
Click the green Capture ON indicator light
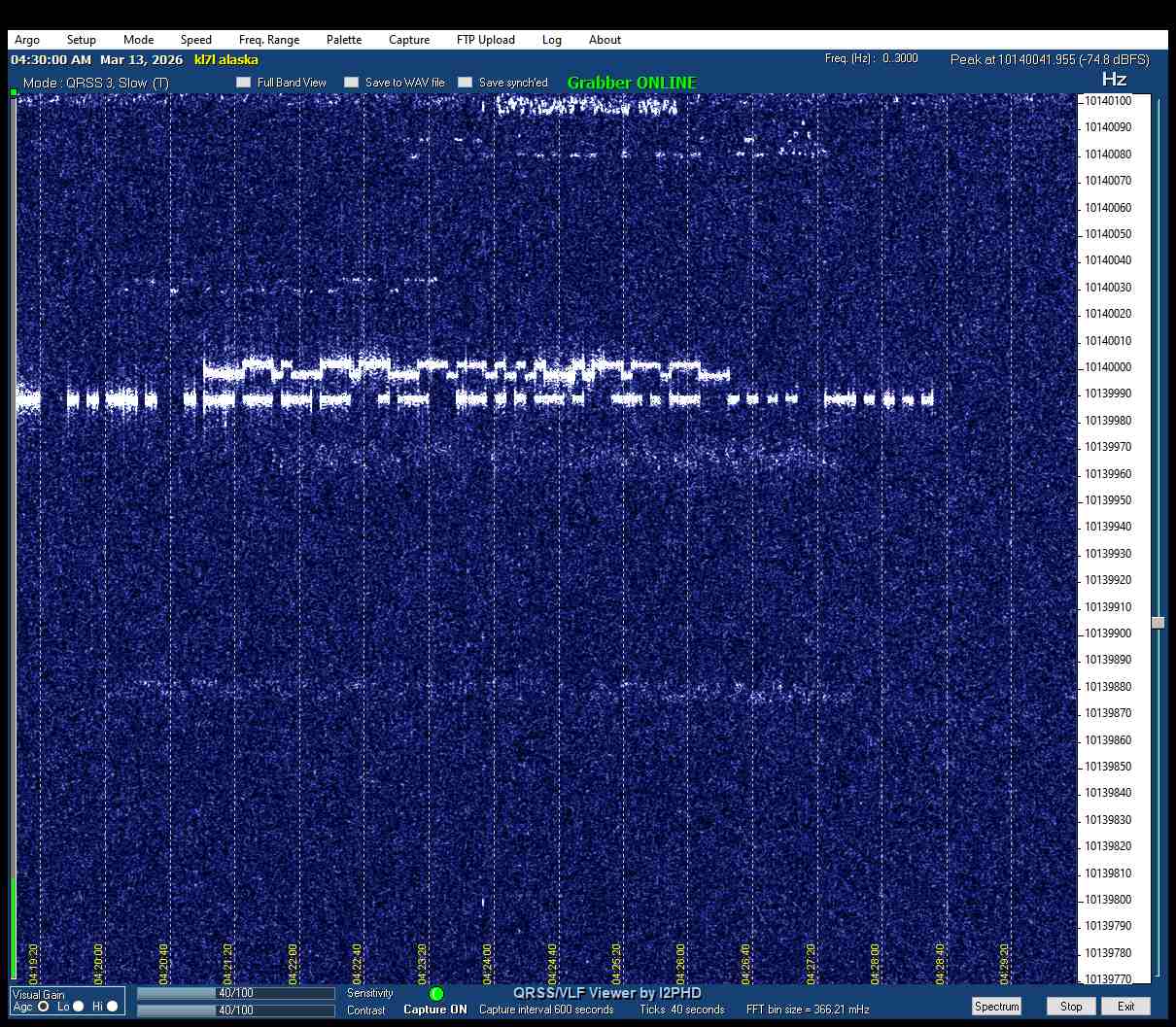pyautogui.click(x=436, y=994)
